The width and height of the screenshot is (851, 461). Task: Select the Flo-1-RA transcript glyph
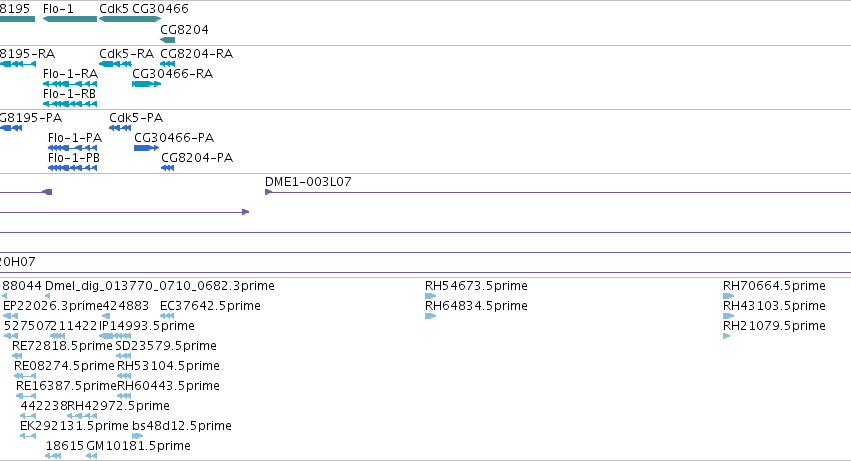point(70,84)
